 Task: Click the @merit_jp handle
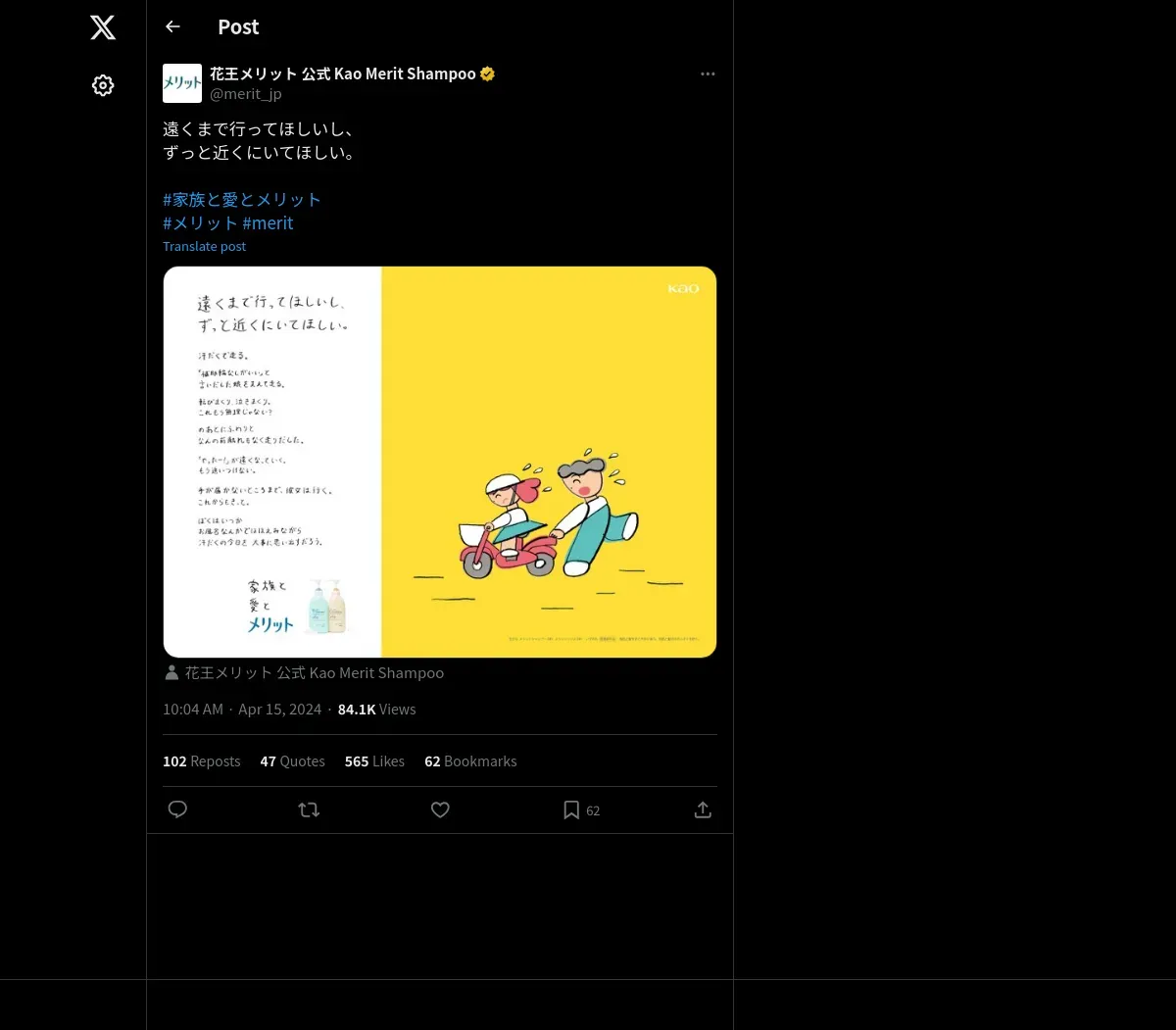point(246,94)
